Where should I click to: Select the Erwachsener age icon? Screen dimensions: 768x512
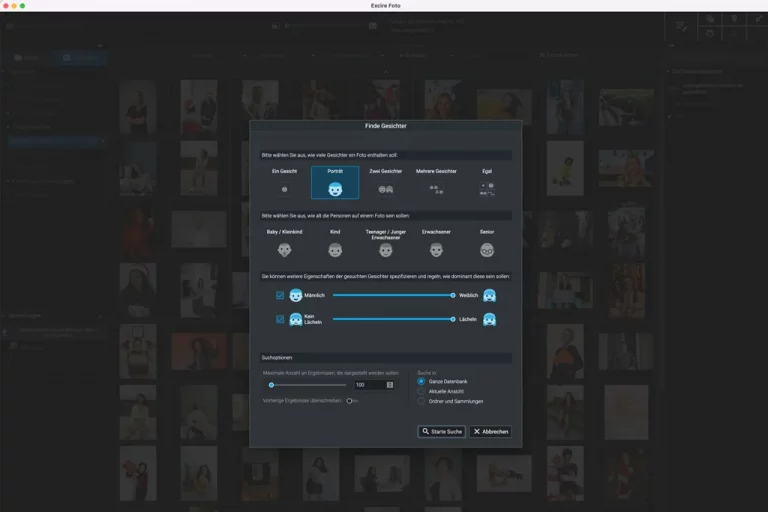point(436,250)
